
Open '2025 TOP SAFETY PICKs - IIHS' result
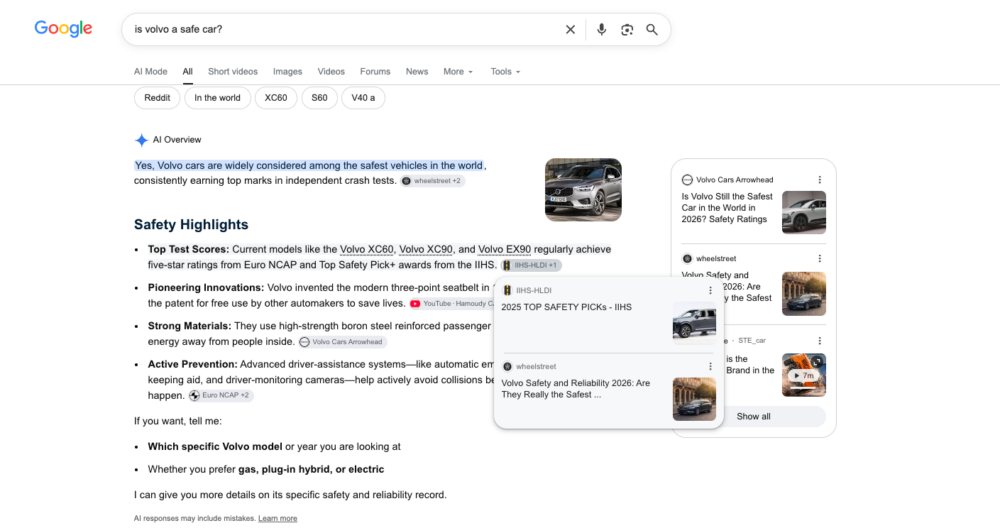pyautogui.click(x=566, y=307)
